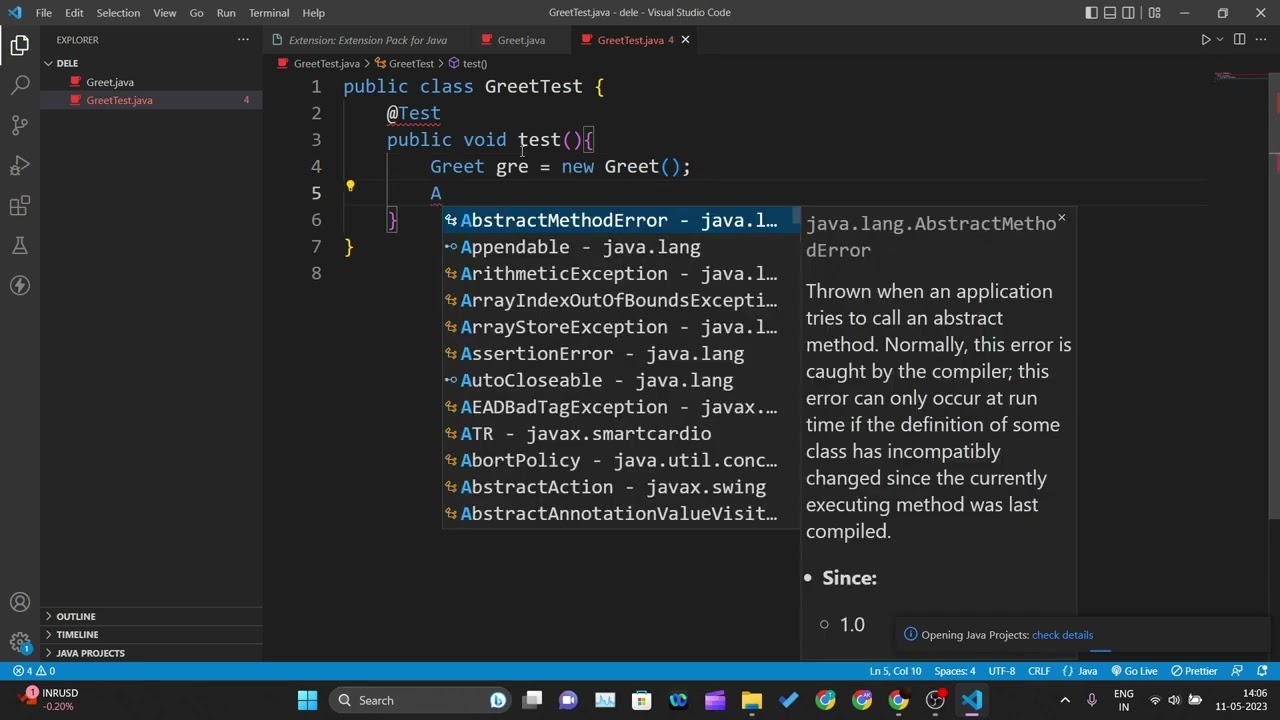Open the Testing flask view

20,246
